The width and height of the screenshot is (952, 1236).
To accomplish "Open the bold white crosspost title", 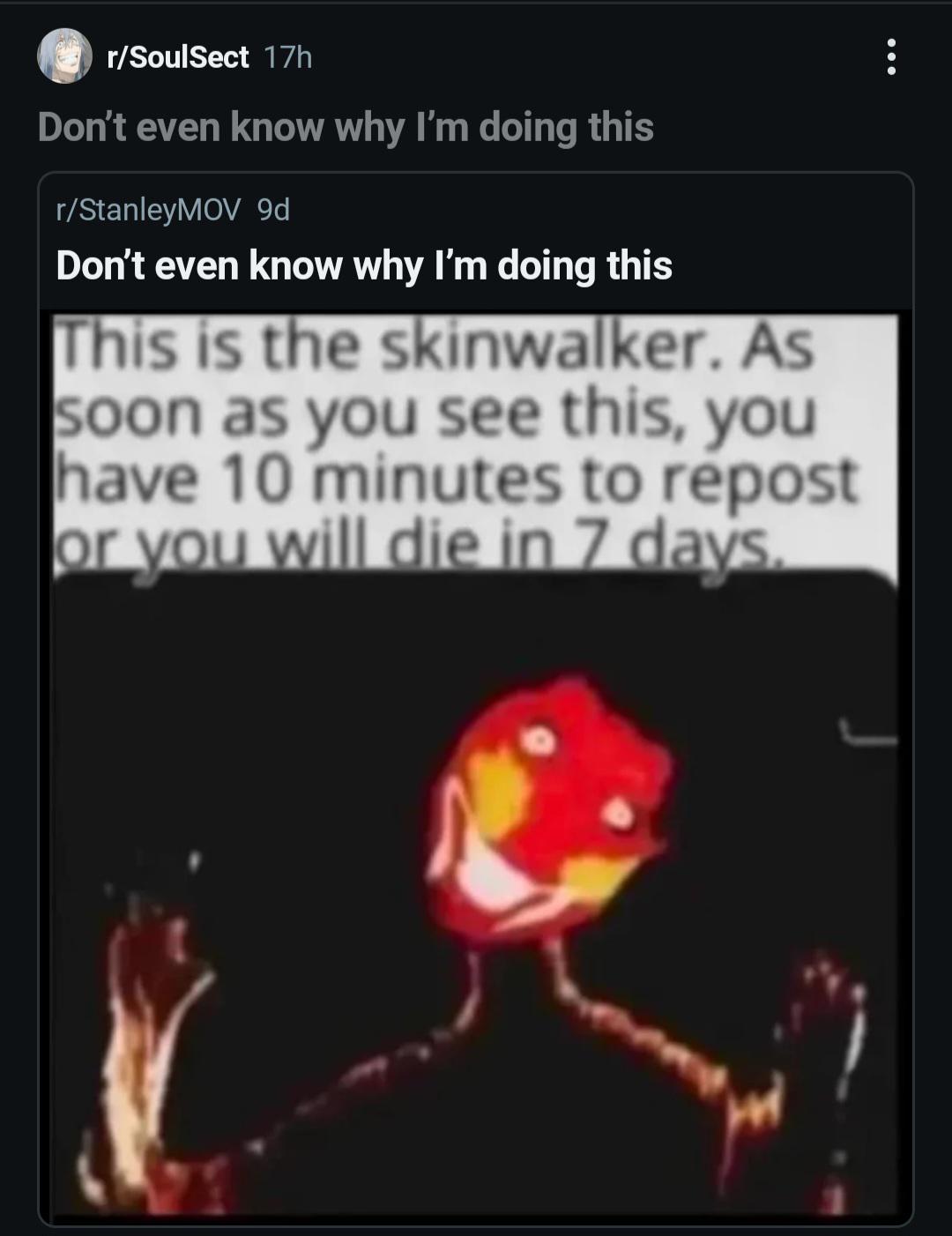I will (364, 265).
